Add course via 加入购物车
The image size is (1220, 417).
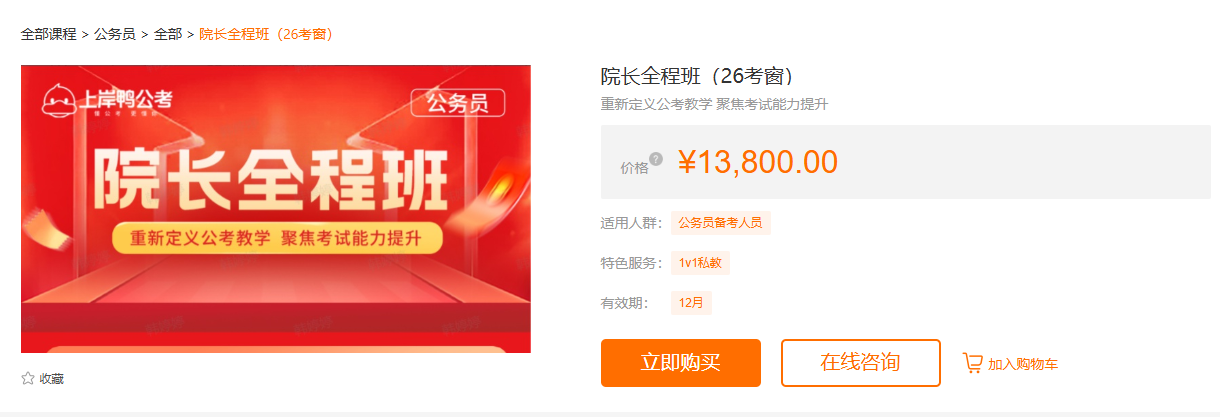pos(1023,364)
